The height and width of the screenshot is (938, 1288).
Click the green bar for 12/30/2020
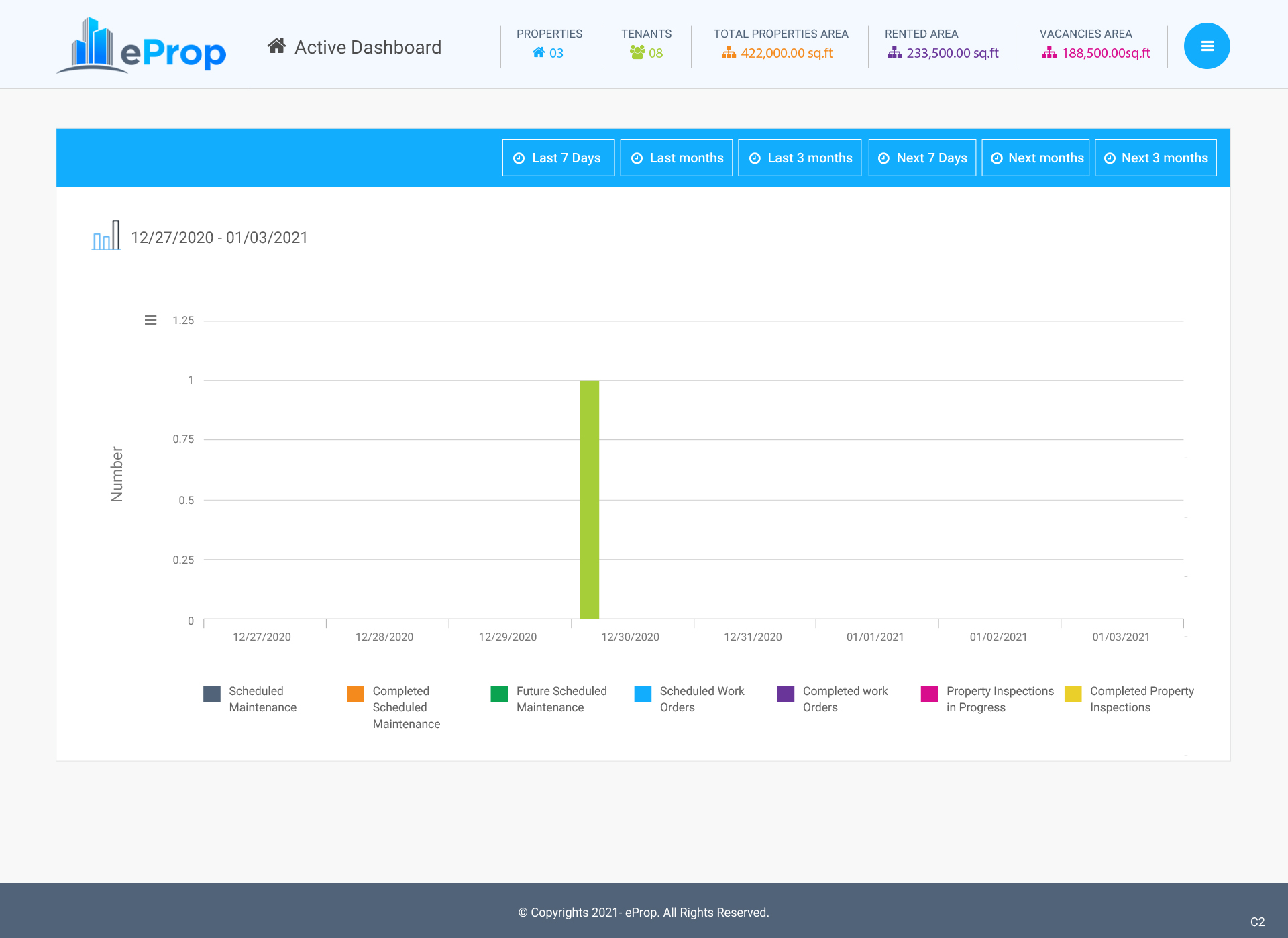point(589,499)
